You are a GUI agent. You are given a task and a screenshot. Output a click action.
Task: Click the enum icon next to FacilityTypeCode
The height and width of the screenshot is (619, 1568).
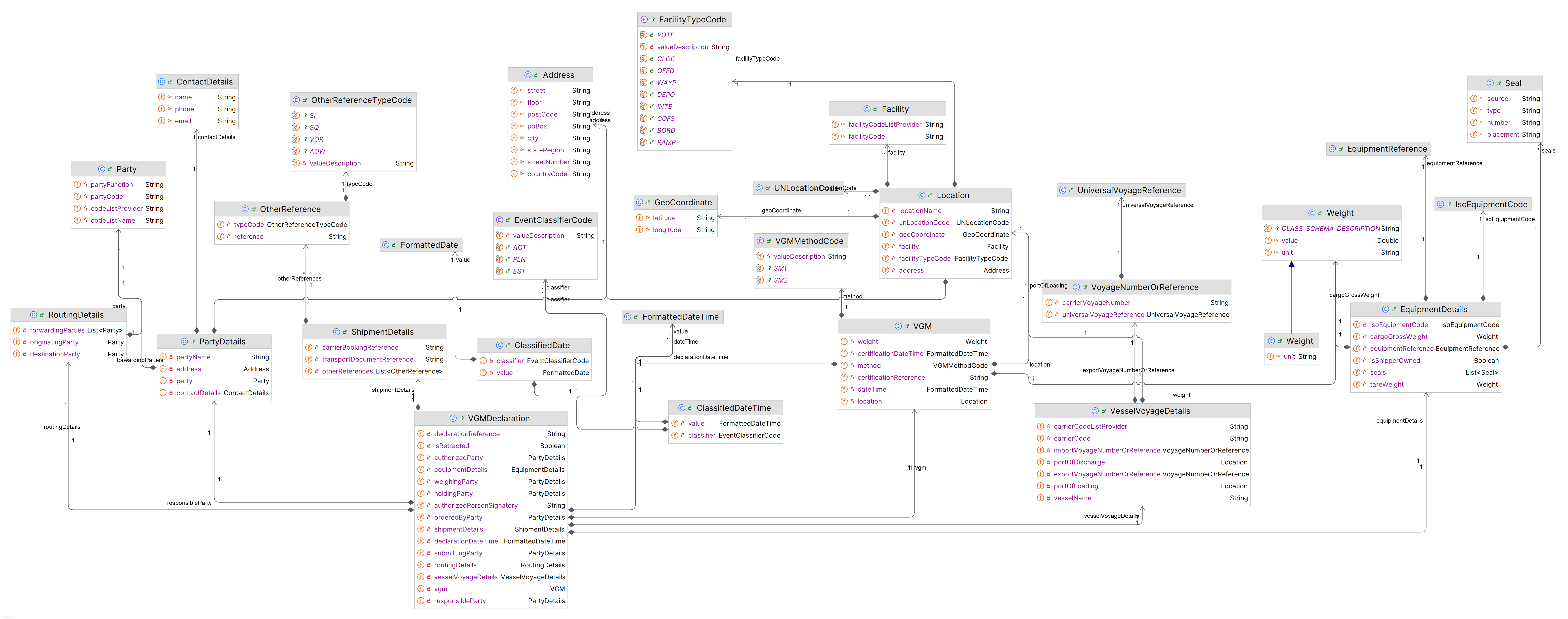[644, 19]
